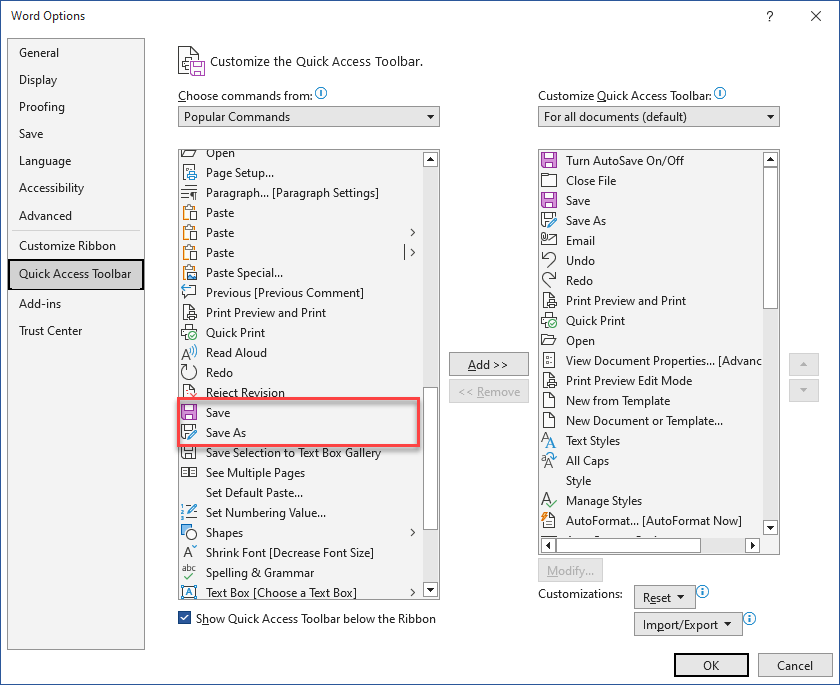Select Set Default Paste... in commands list
The height and width of the screenshot is (685, 840).
coord(300,493)
